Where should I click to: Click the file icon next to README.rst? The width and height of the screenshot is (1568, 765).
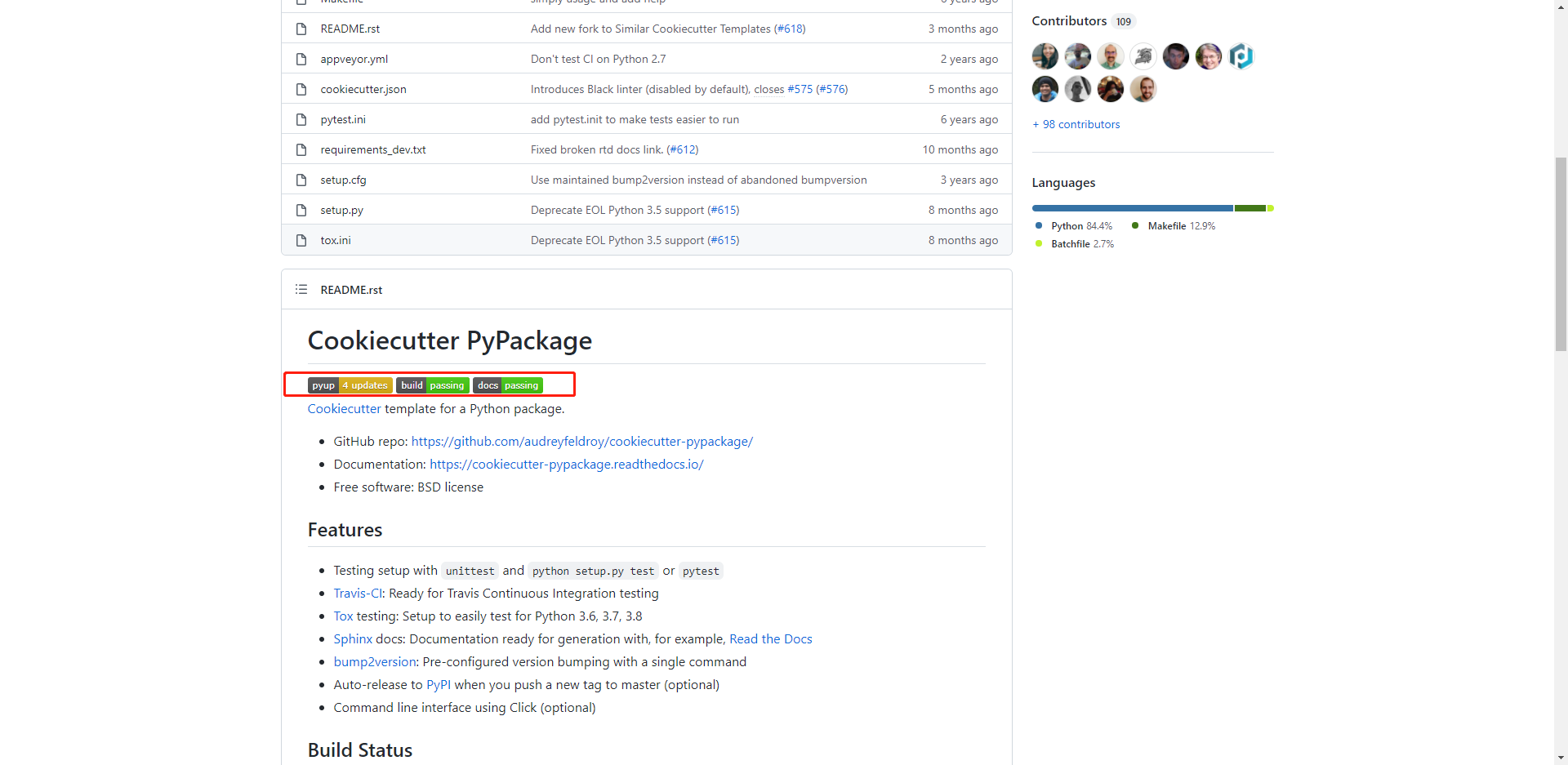point(301,28)
